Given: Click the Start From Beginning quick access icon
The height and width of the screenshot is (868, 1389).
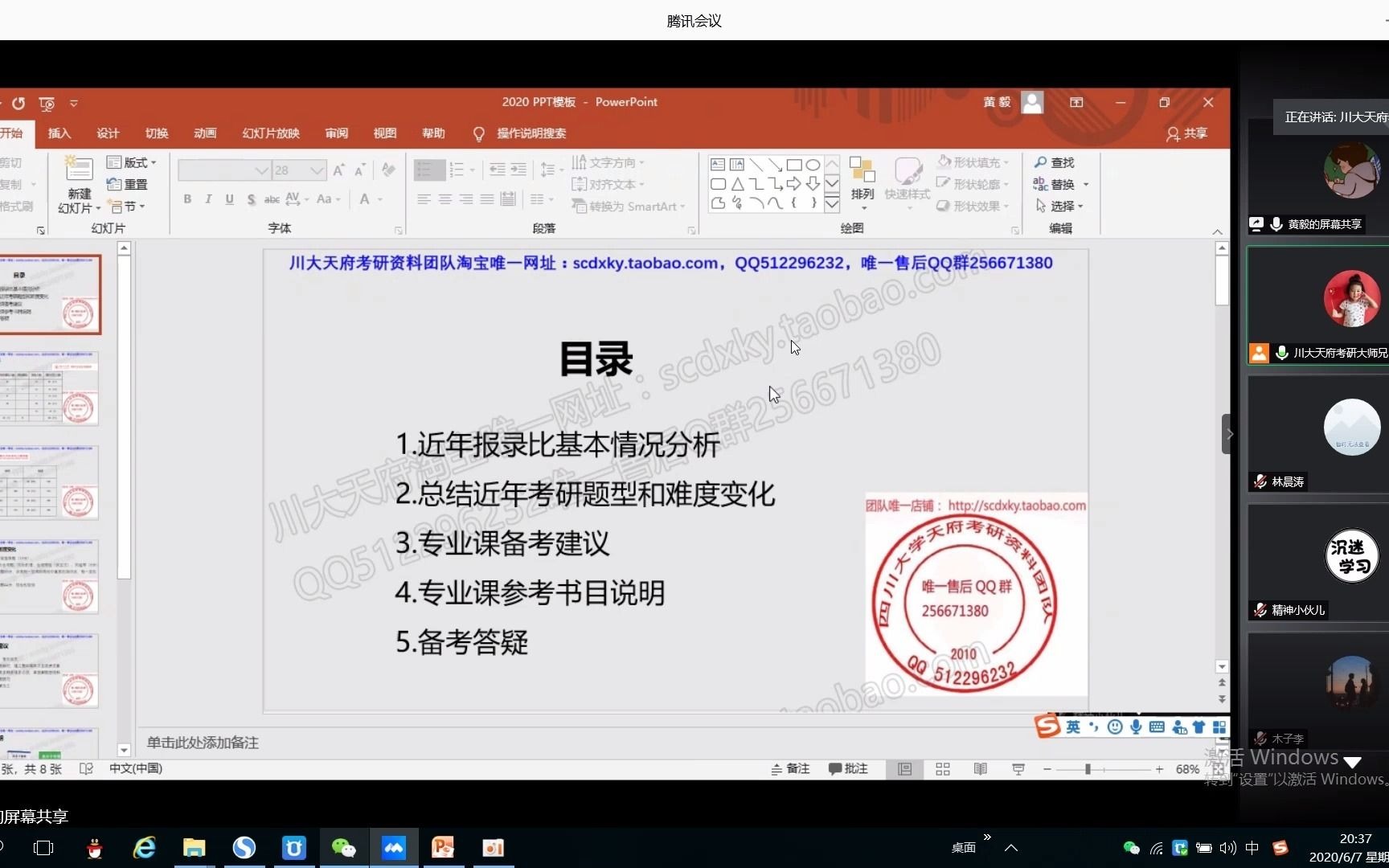Looking at the screenshot, I should coord(47,104).
